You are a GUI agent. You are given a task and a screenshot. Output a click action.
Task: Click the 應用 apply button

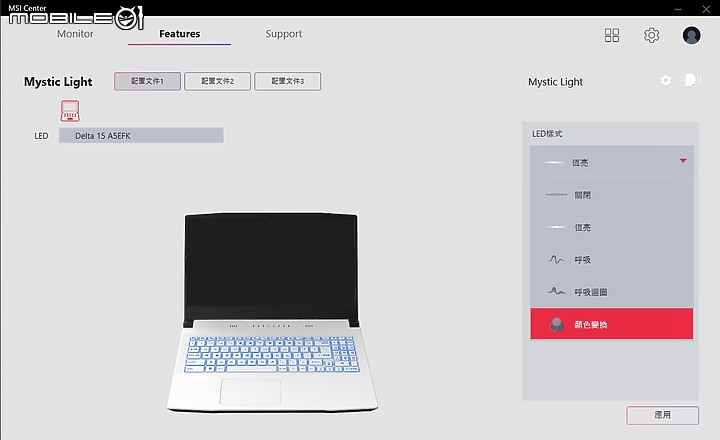point(662,415)
